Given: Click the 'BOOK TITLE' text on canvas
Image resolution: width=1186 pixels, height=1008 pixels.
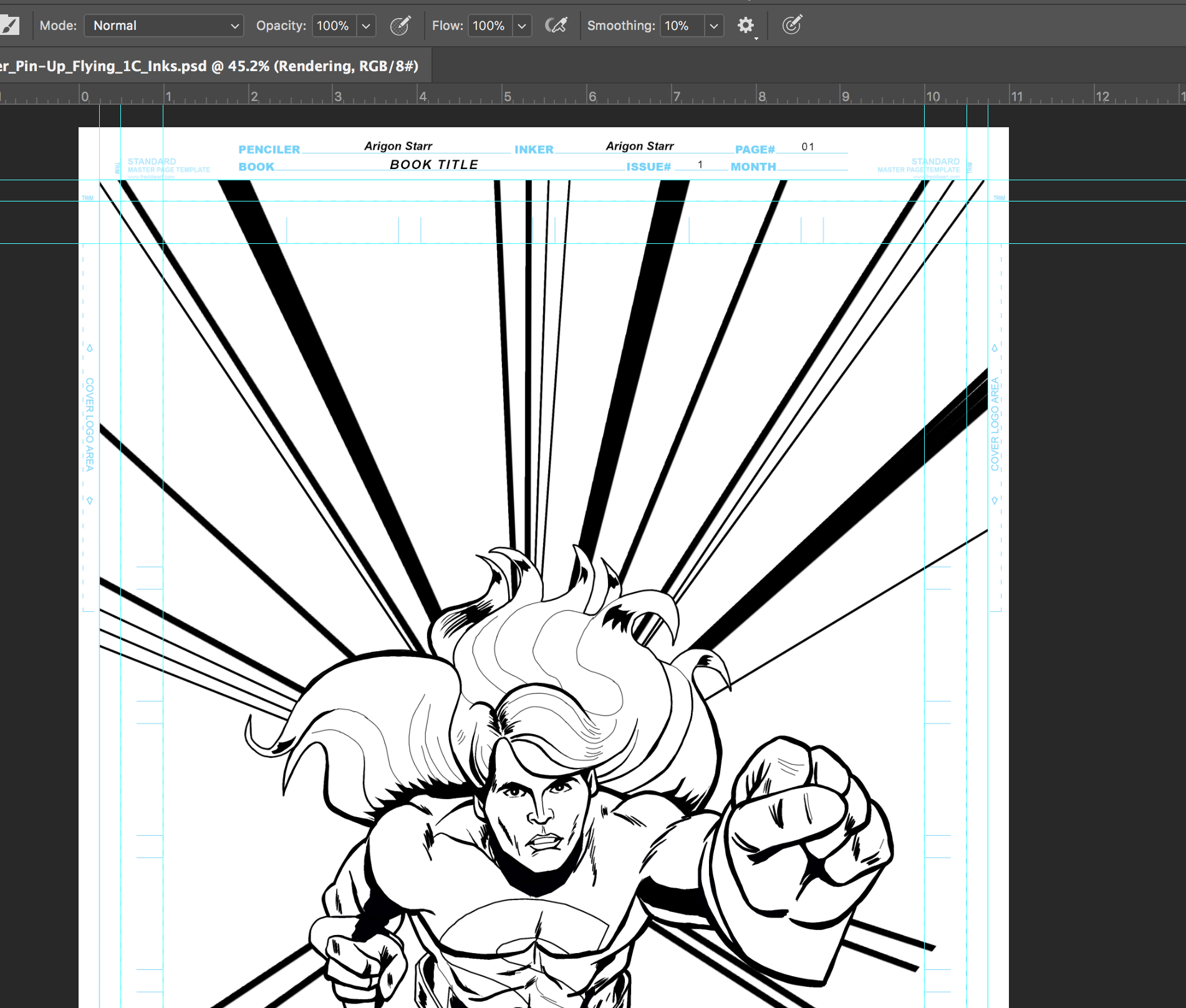Looking at the screenshot, I should click(x=434, y=165).
